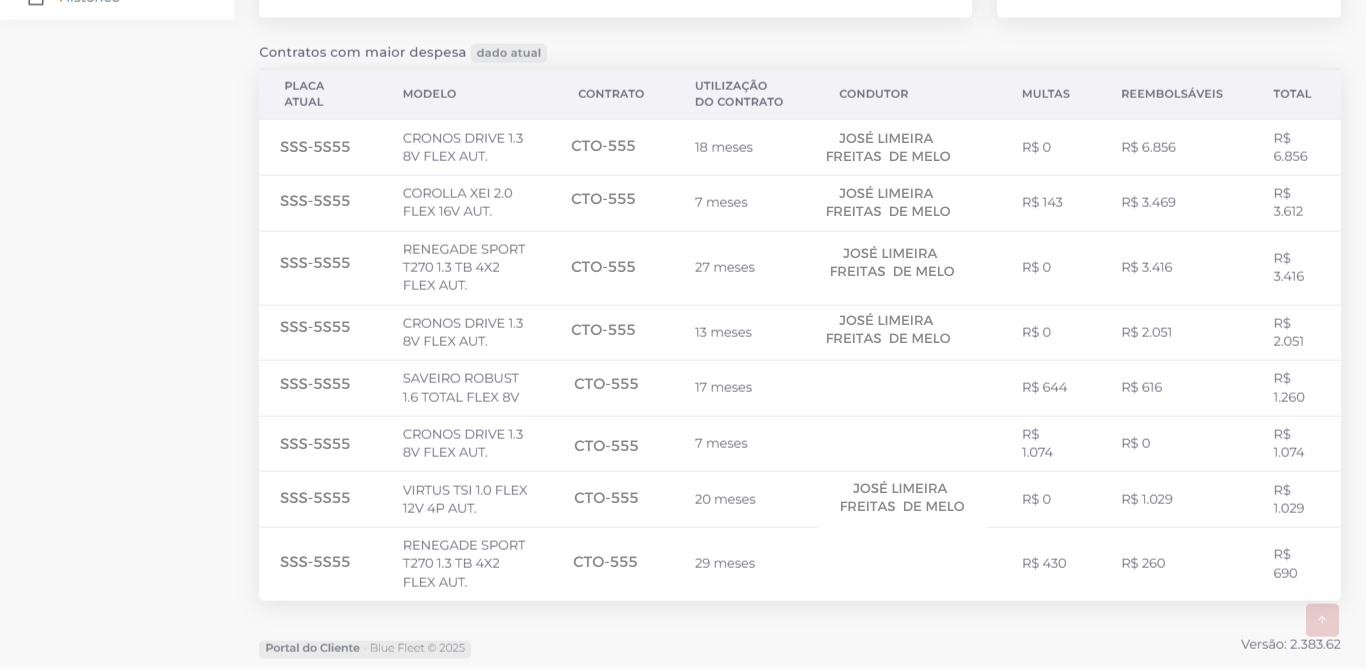Viewport: 1366px width, 669px height.
Task: Click the Utilização do Contrato column header
Action: click(739, 94)
